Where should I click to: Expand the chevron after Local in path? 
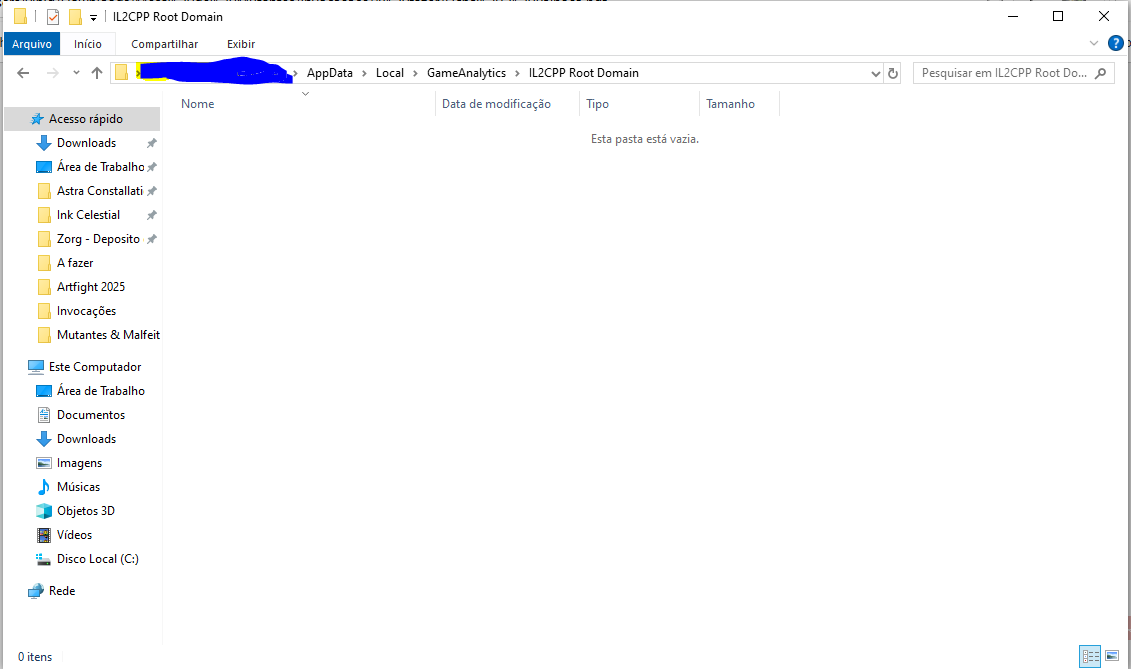click(x=415, y=73)
